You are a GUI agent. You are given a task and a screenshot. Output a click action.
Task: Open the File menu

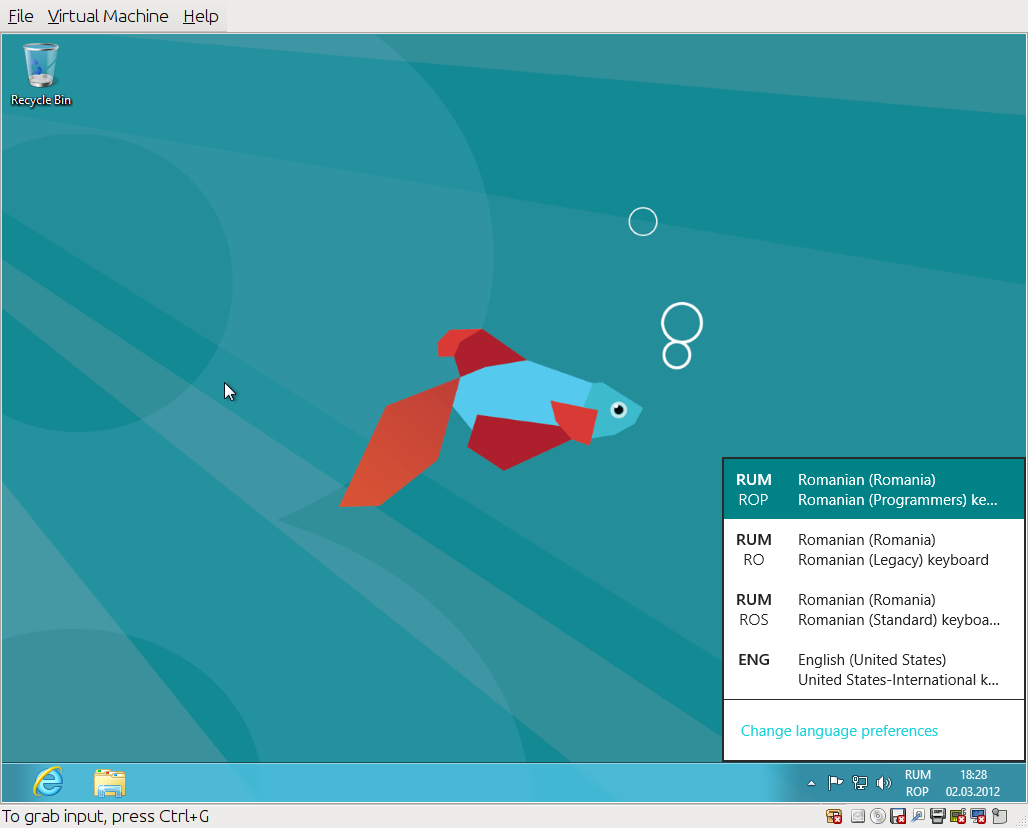point(20,16)
